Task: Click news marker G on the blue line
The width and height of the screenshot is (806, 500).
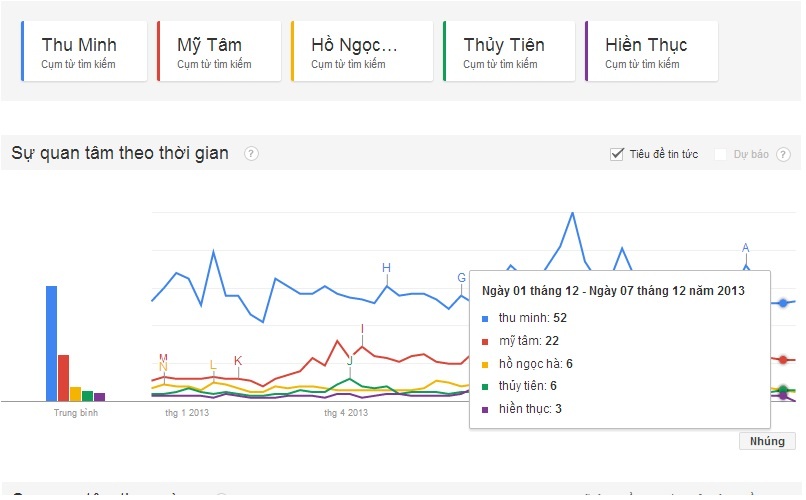Action: (x=461, y=278)
